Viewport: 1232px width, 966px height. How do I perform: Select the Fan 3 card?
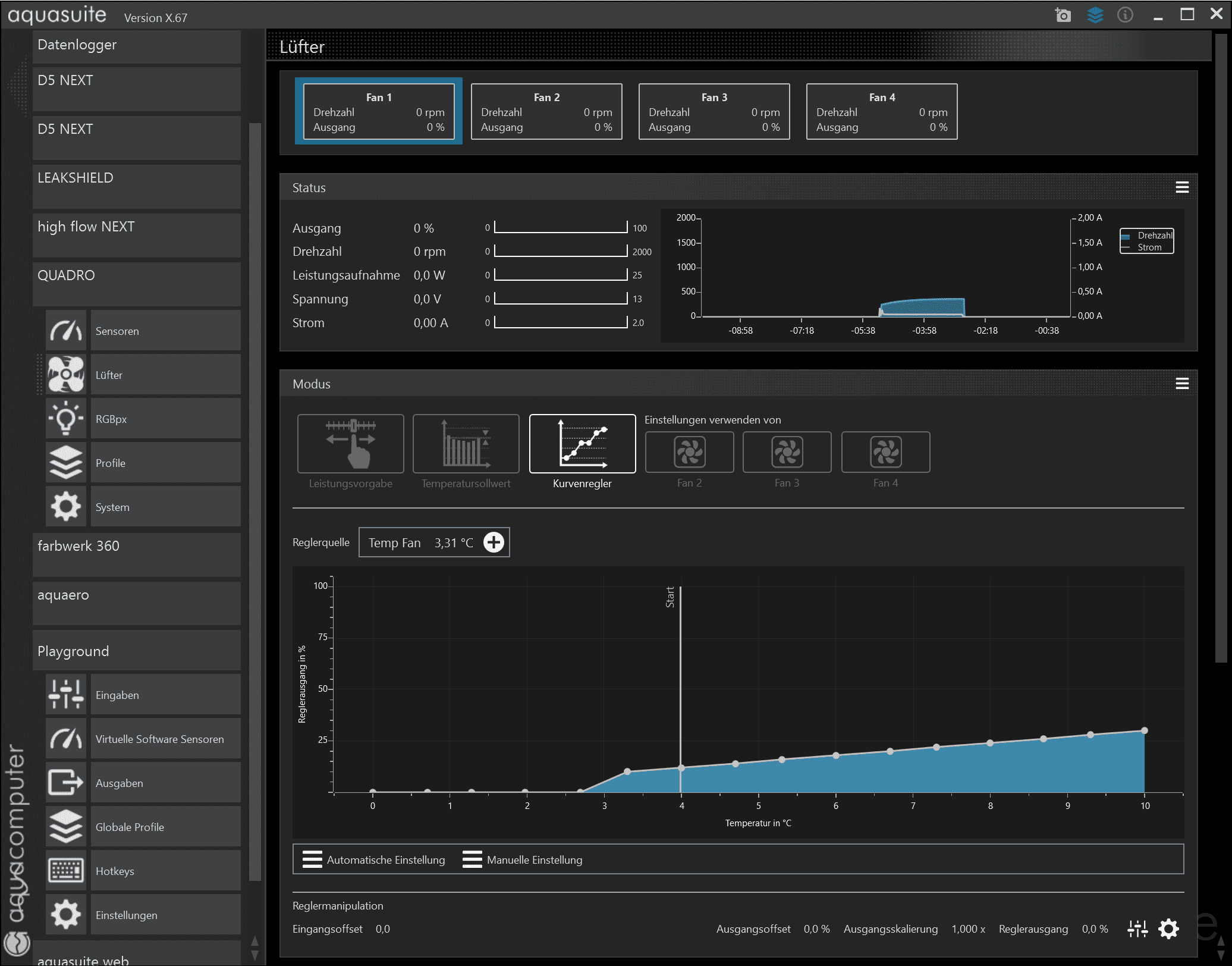tap(714, 112)
